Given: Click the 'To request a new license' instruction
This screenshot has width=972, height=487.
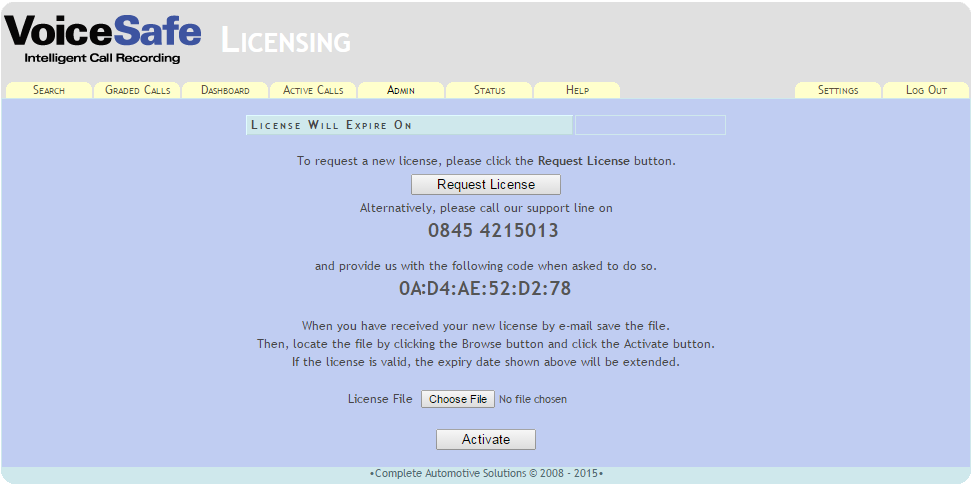Looking at the screenshot, I should pyautogui.click(x=486, y=161).
